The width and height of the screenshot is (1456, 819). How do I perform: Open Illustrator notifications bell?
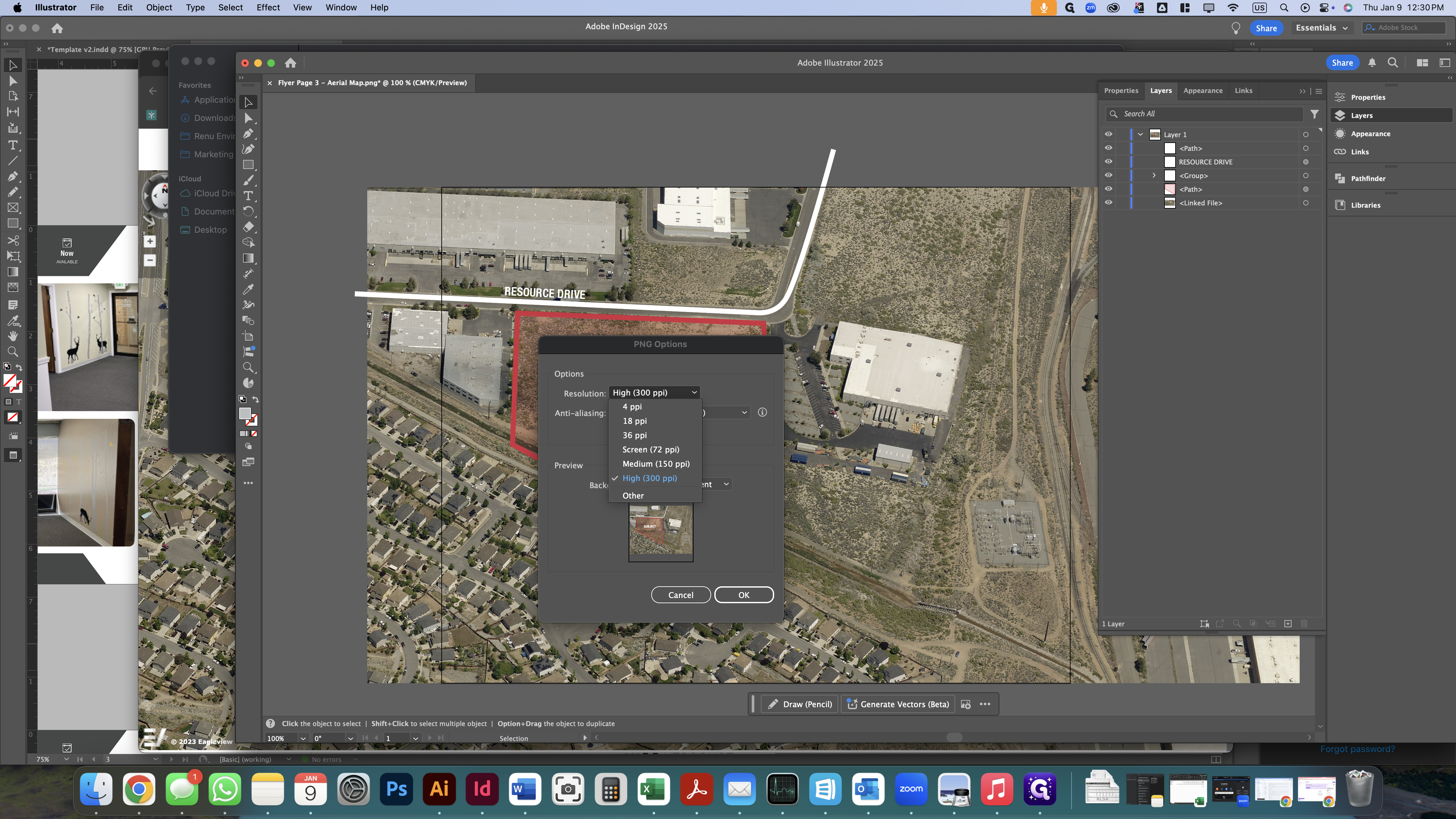(x=1372, y=63)
